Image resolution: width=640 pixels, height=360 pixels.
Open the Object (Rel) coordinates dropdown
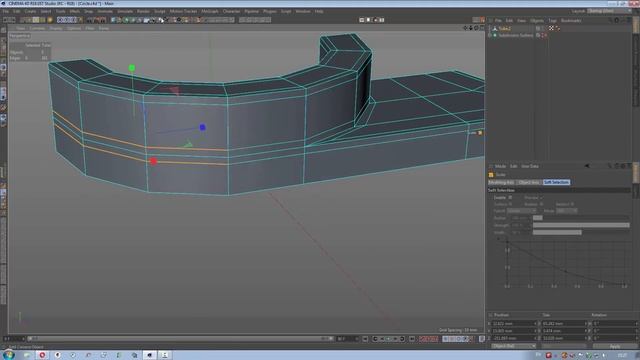tap(513, 346)
